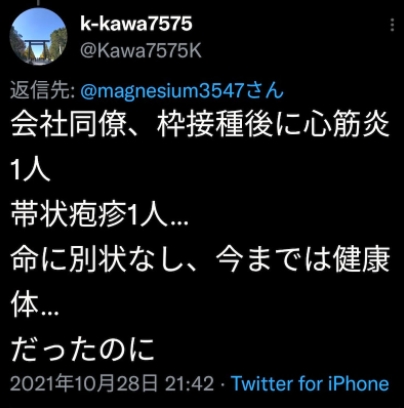Open the @Kawa7575K handle profile
The height and width of the screenshot is (408, 404).
click(141, 51)
